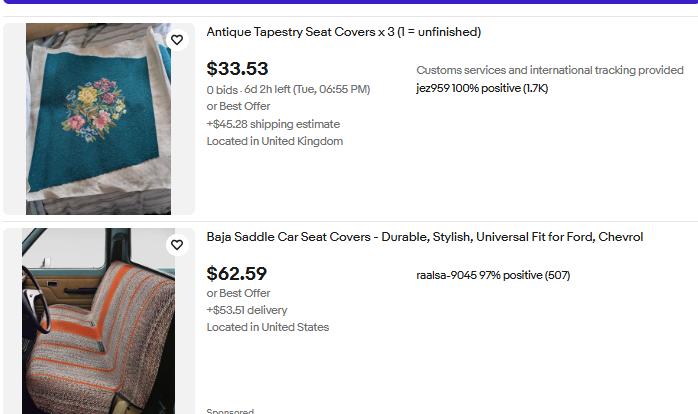698x414 pixels.
Task: Click the Sponsored label below Baja listing
Action: point(230,410)
